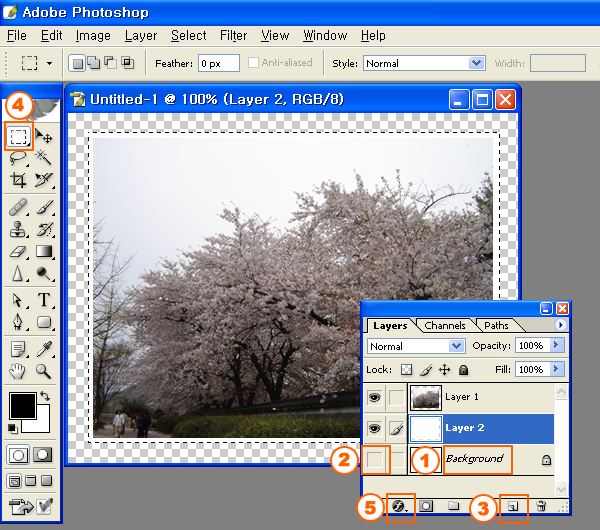600x530 pixels.
Task: Toggle Anti-aliased checkbox
Action: (253, 62)
